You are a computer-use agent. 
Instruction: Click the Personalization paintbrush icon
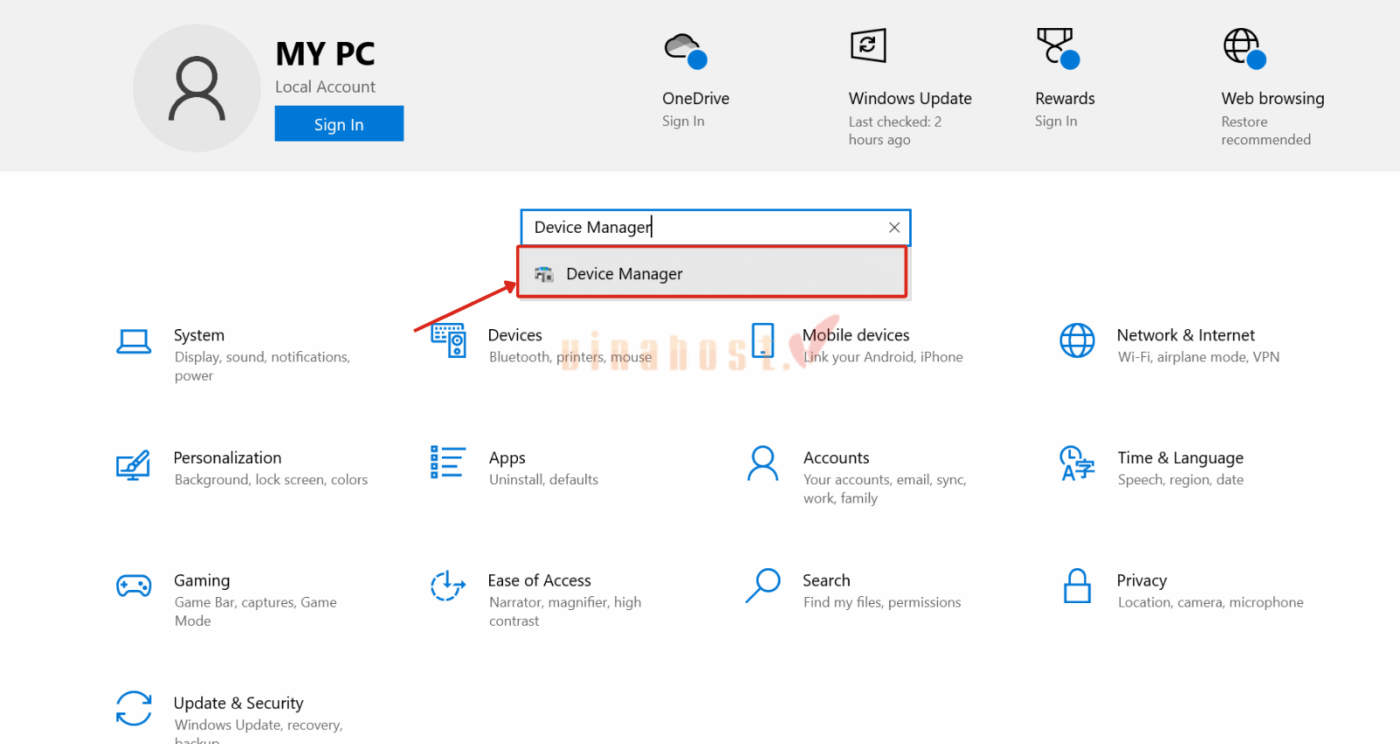tap(133, 465)
